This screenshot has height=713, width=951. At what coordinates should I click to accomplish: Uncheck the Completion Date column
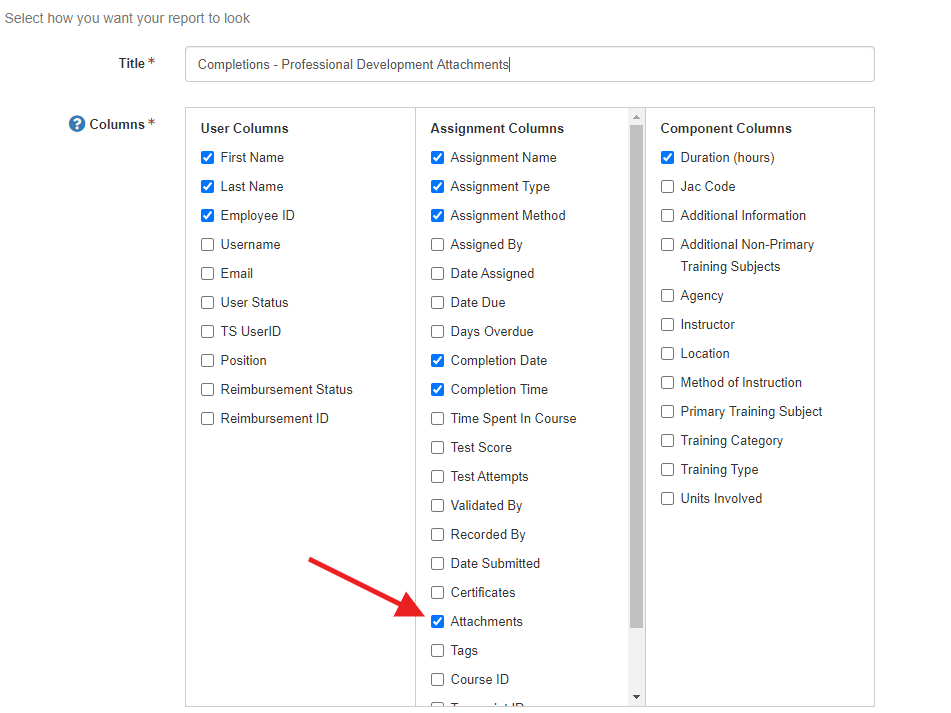tap(437, 360)
